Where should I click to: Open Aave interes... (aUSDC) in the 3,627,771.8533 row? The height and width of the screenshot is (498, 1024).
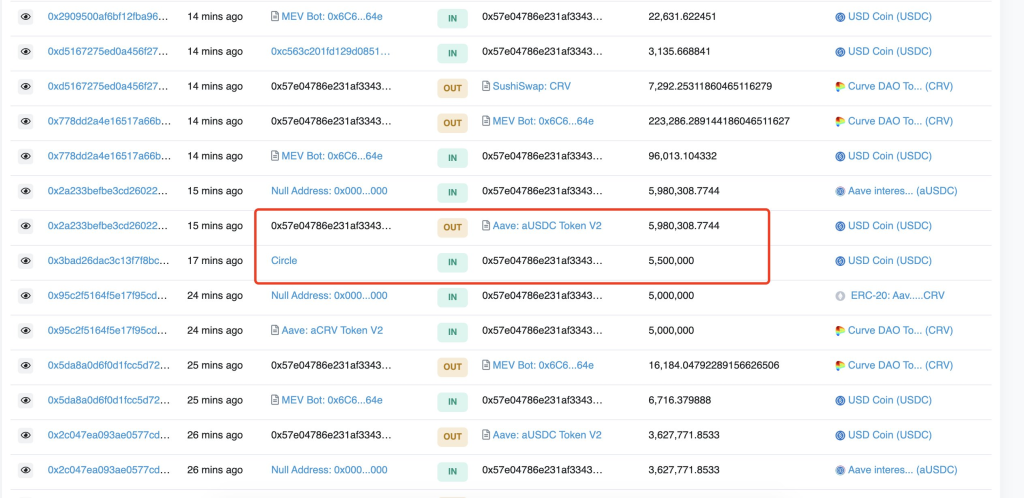point(903,470)
